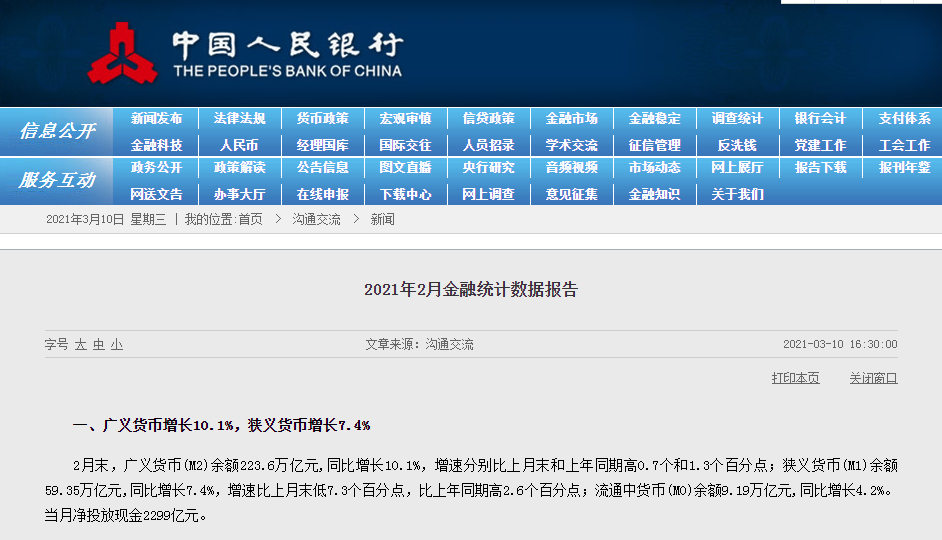Open 调查统计 section
Viewport: 942px width, 540px height.
737,118
